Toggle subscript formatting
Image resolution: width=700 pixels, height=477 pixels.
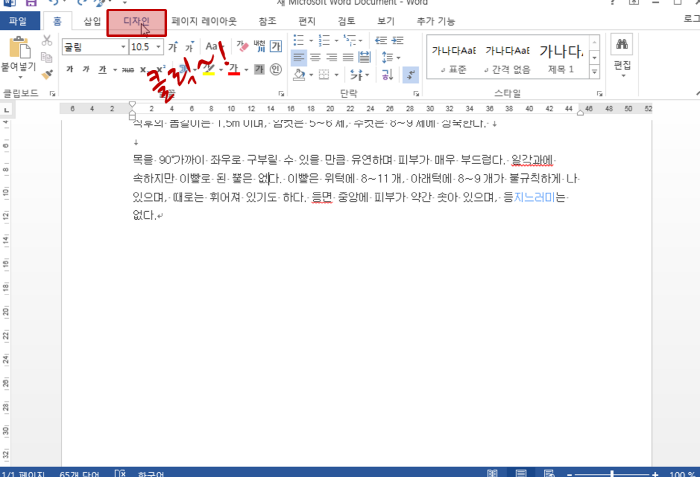click(144, 70)
